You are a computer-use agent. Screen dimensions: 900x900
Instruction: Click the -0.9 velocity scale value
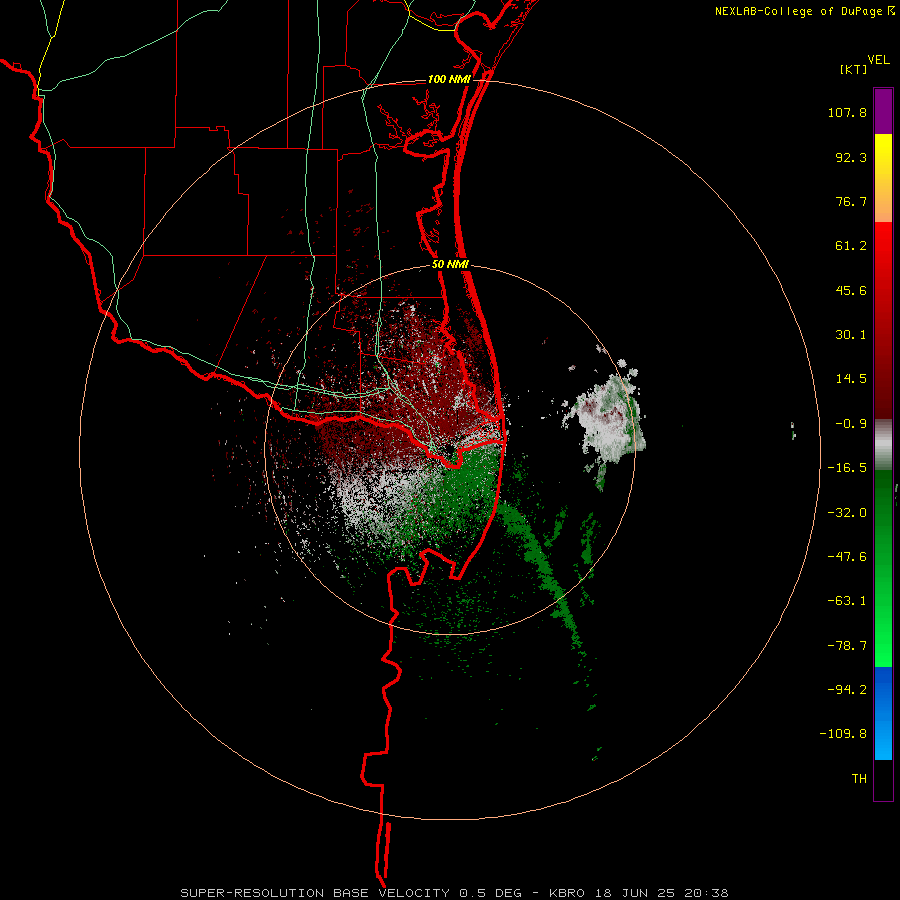[x=851, y=424]
